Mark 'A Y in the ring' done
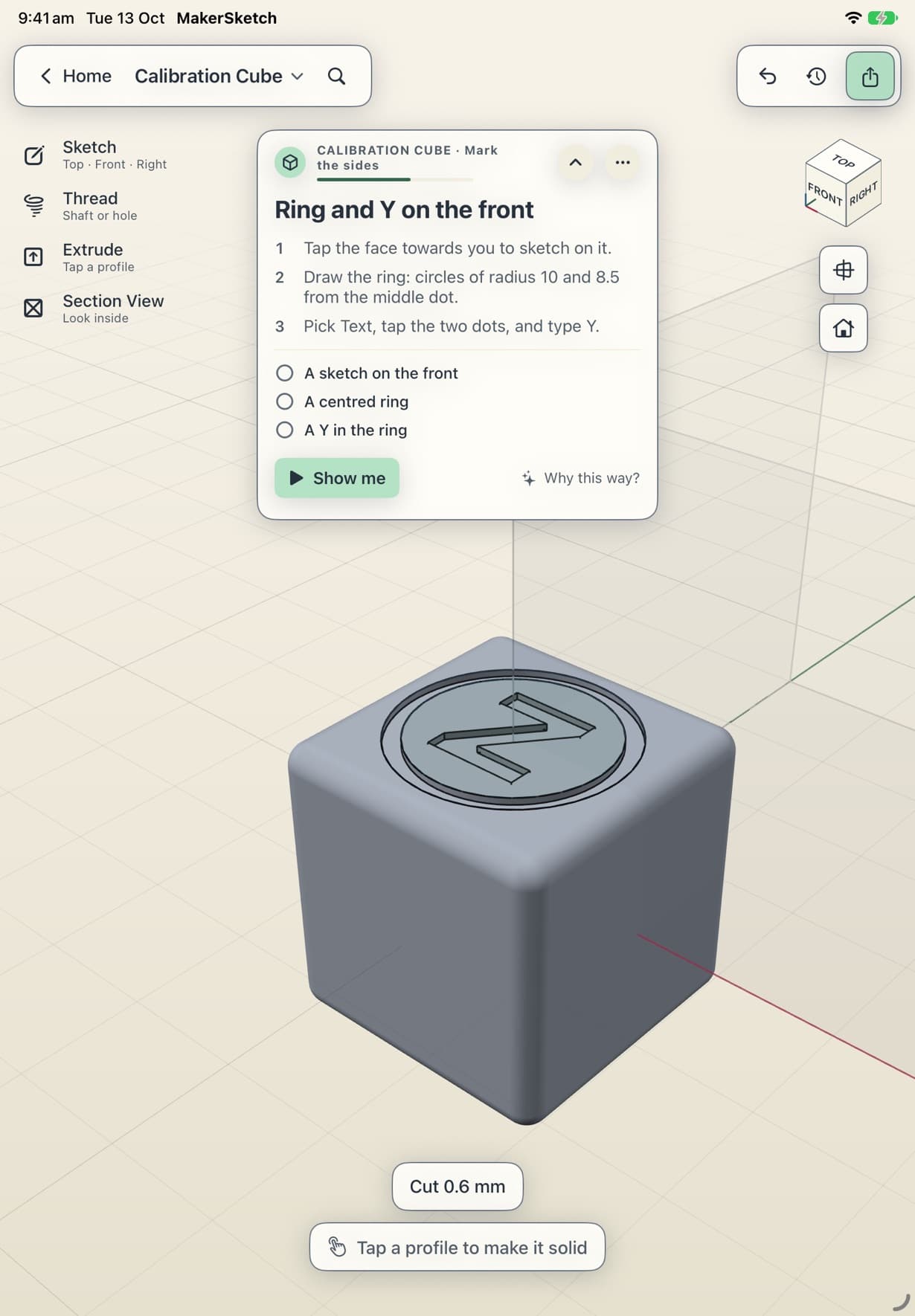Screen dimensions: 915x1316 coord(284,430)
